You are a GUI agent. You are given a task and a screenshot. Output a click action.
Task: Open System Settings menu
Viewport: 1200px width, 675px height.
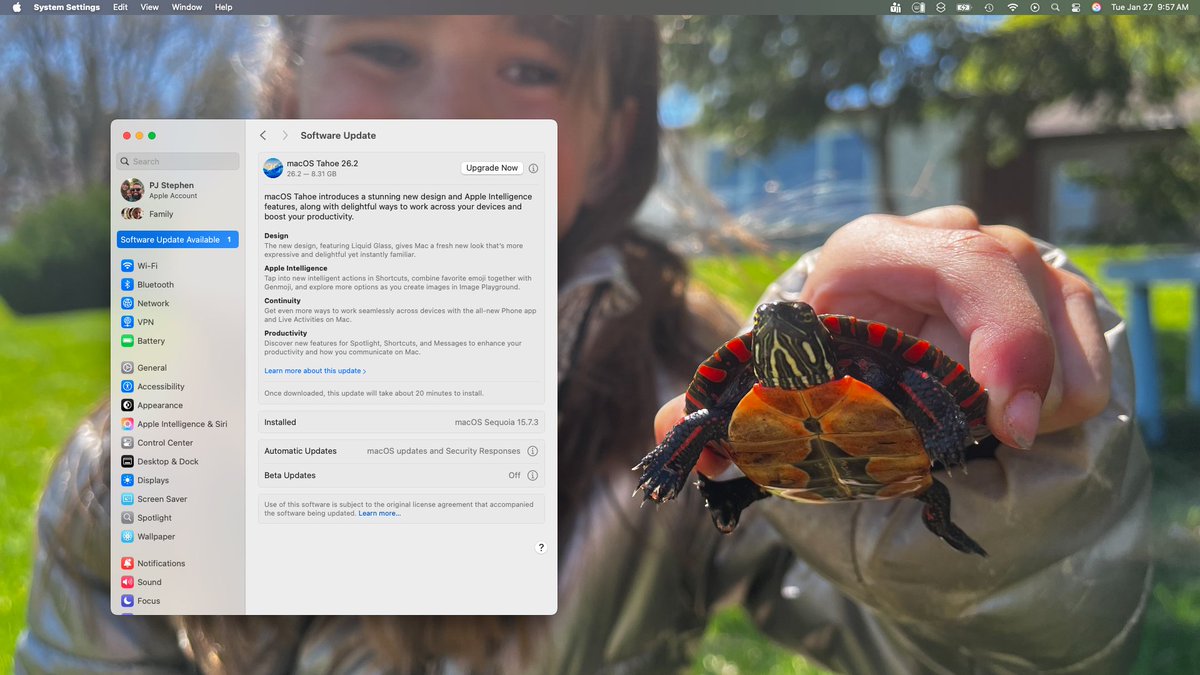pos(67,7)
